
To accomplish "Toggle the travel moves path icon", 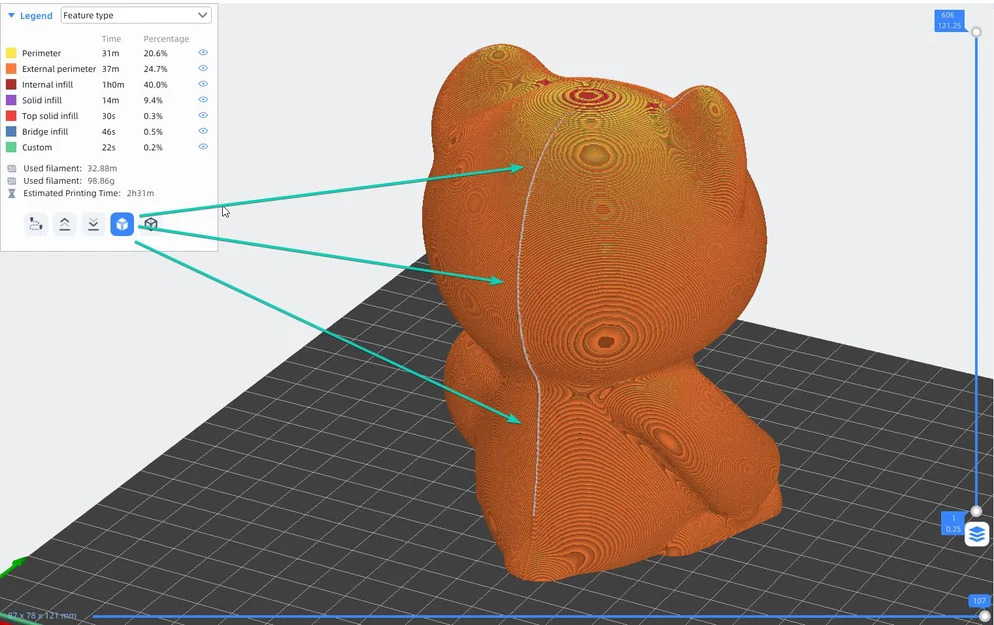I will click(x=36, y=224).
